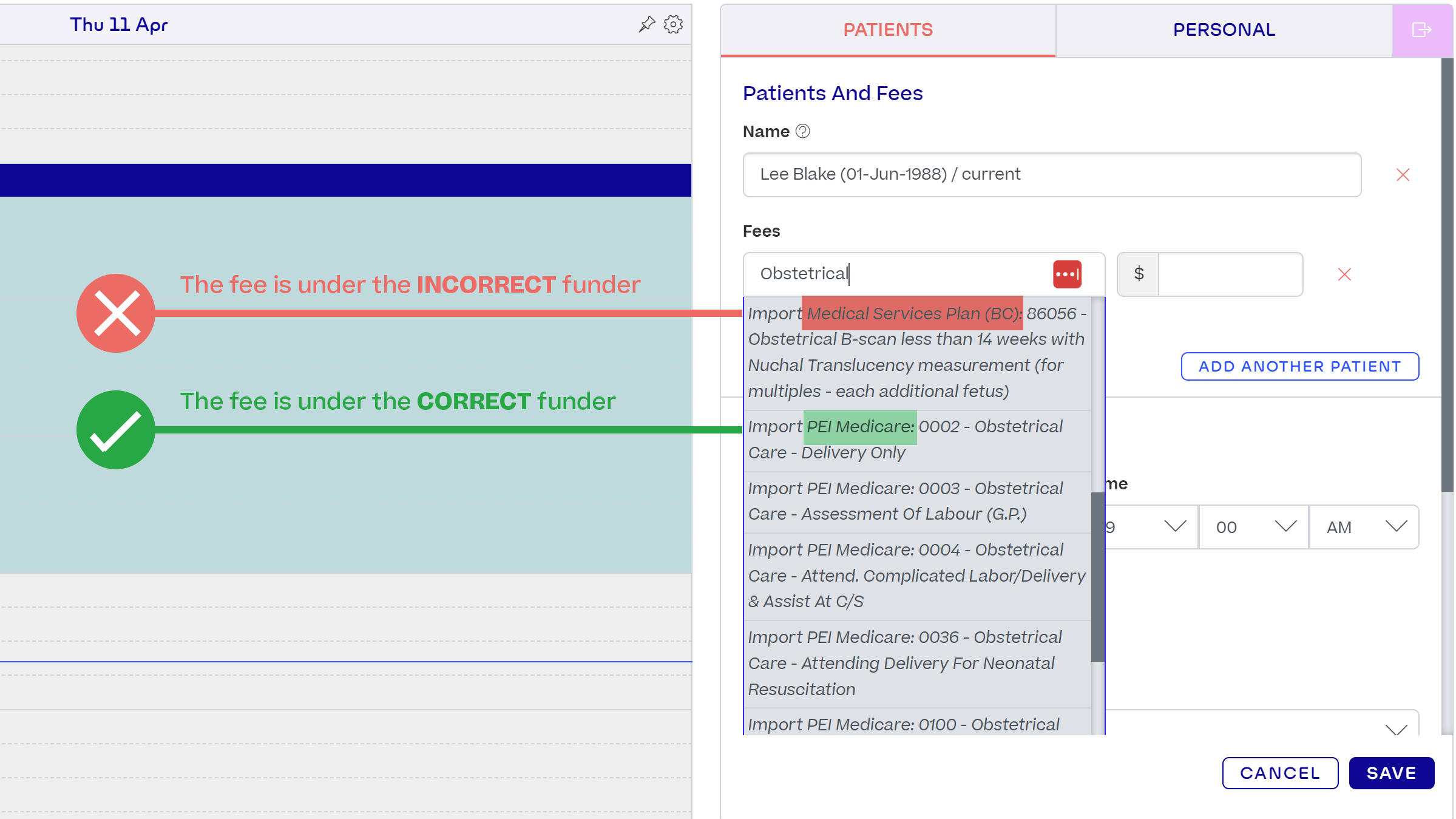Delete the fee row with red X
Viewport: 1456px width, 819px height.
[1344, 274]
